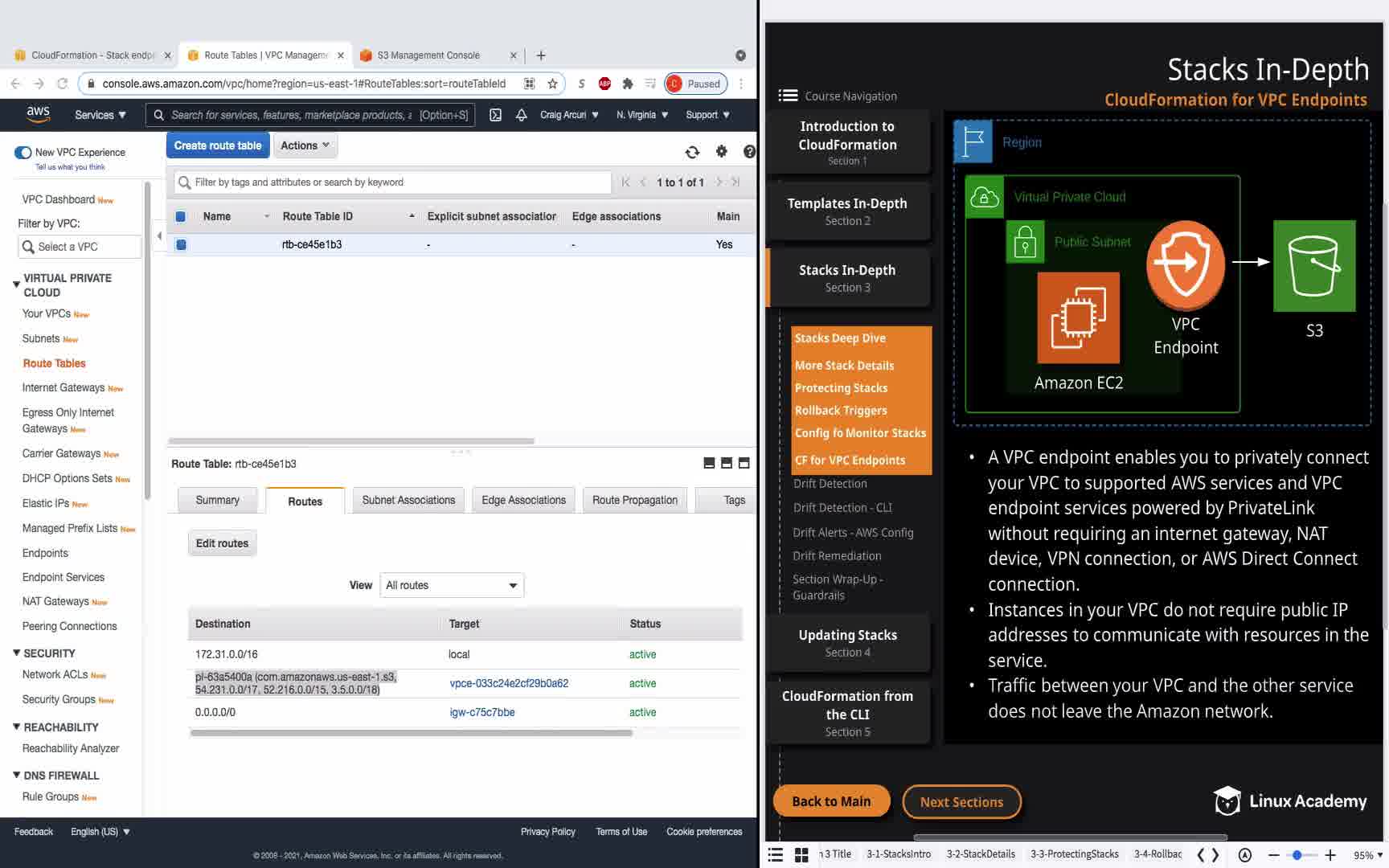The width and height of the screenshot is (1389, 868).
Task: Collapse the Virtual Private Cloud section
Action: [x=16, y=285]
